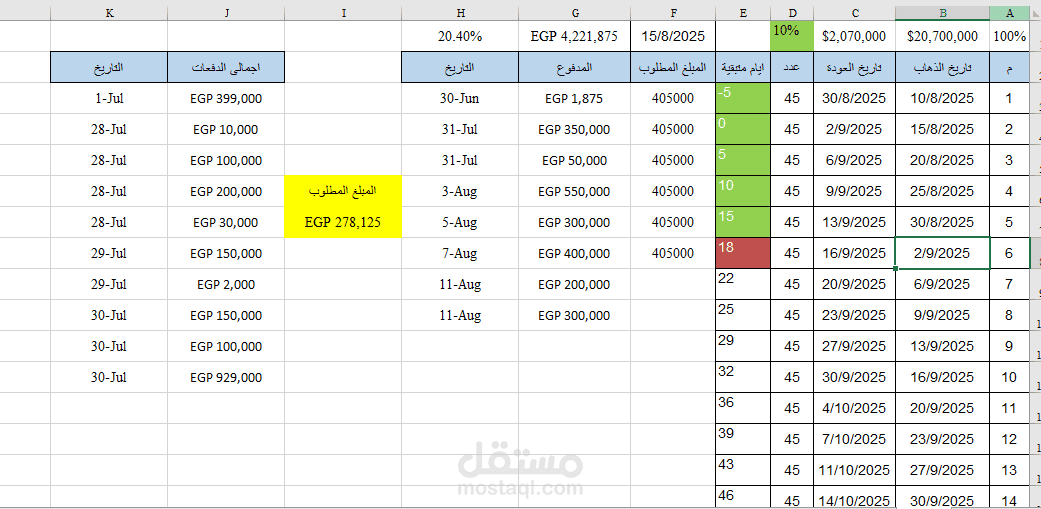The image size is (1041, 509).
Task: Click serial number 14 in column A
Action: pos(1009,498)
